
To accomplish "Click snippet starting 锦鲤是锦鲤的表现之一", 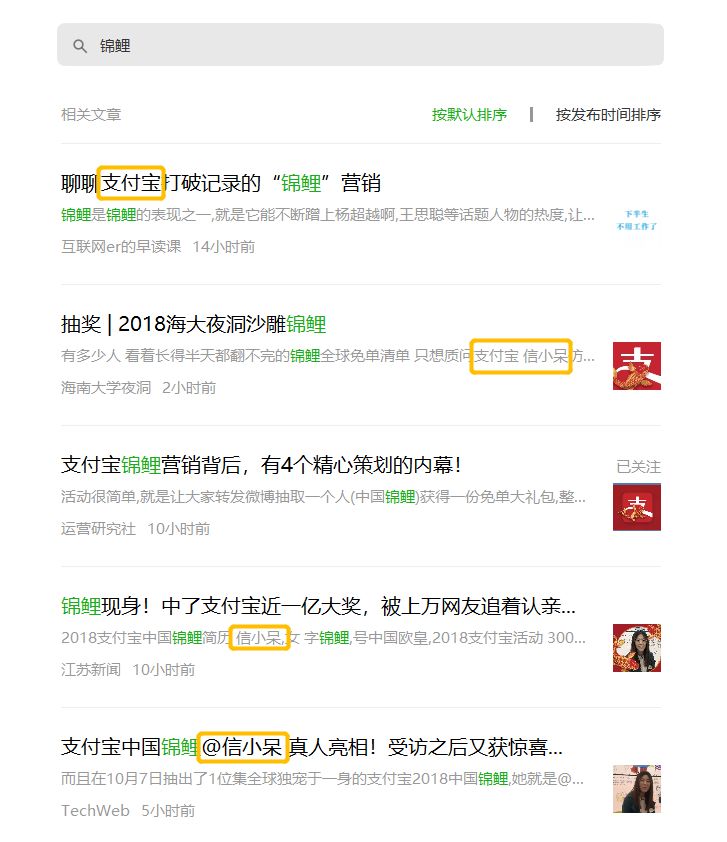I will pos(328,215).
